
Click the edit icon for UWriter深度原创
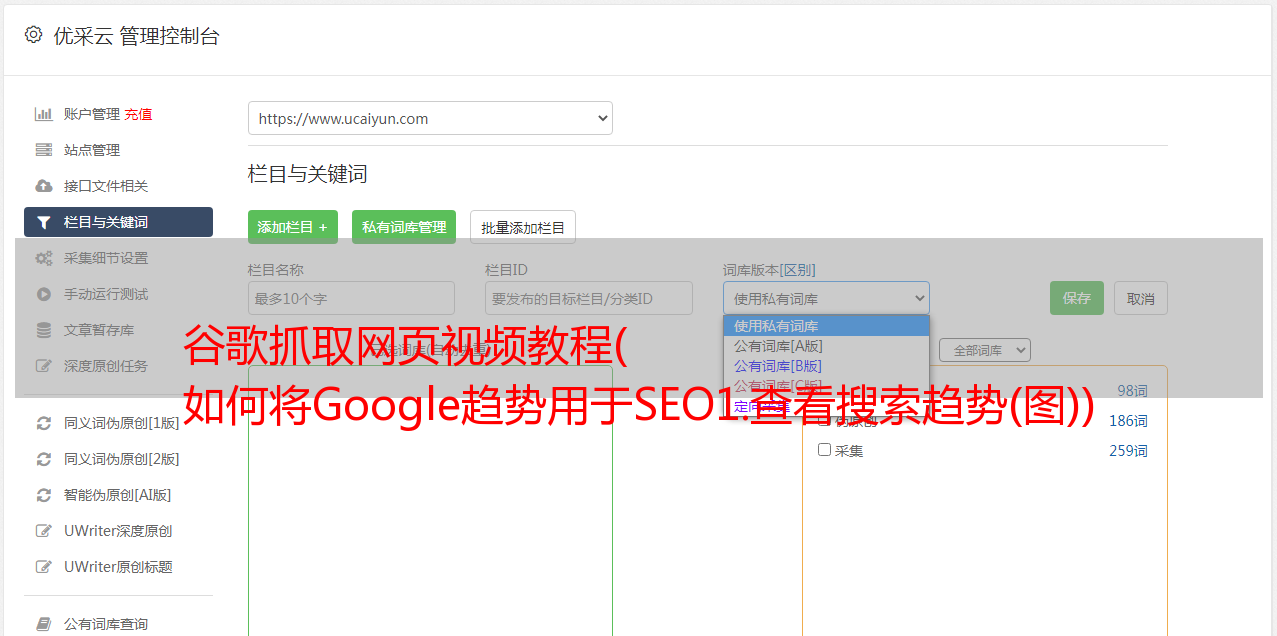(44, 531)
